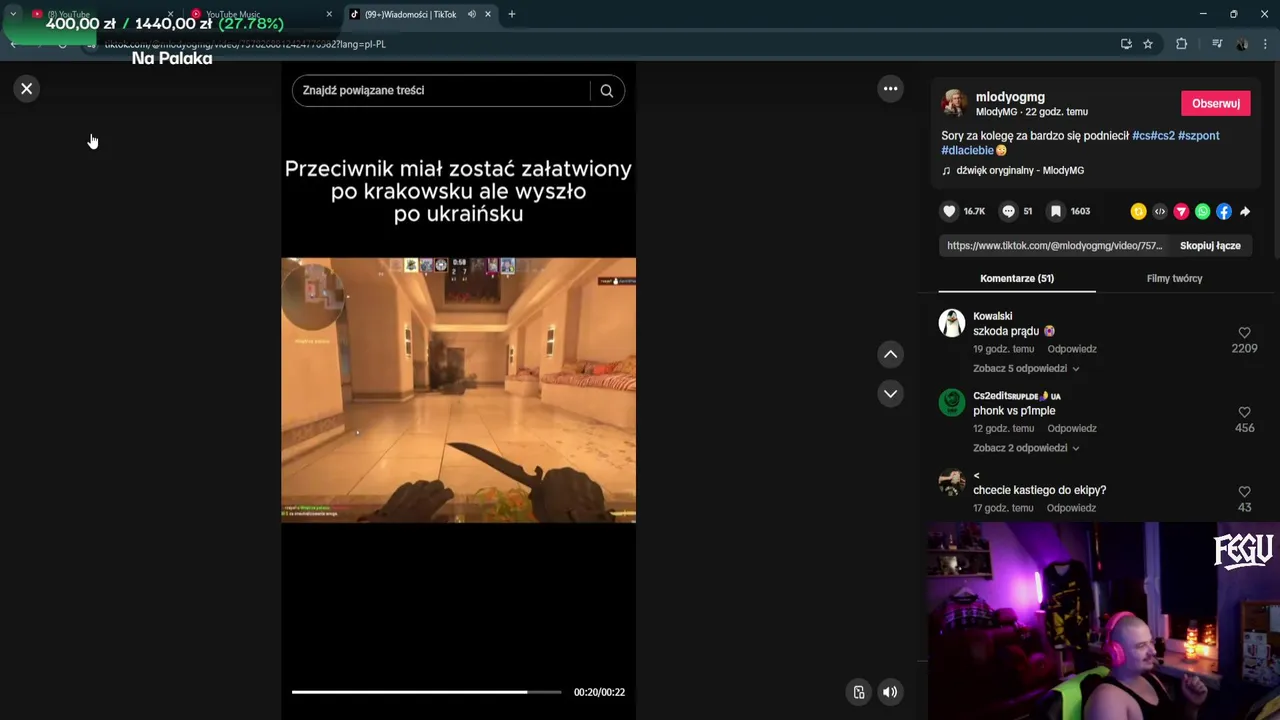Reply to Kowalski's comment via 'Odpowiedz'
This screenshot has height=720, width=1280.
click(1071, 349)
